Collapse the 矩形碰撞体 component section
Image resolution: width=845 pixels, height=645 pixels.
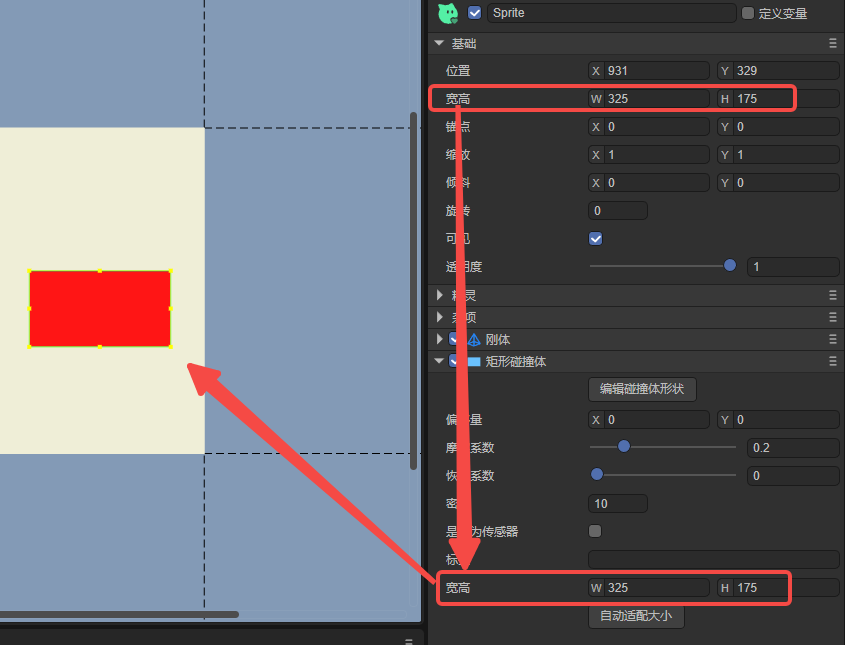click(439, 361)
